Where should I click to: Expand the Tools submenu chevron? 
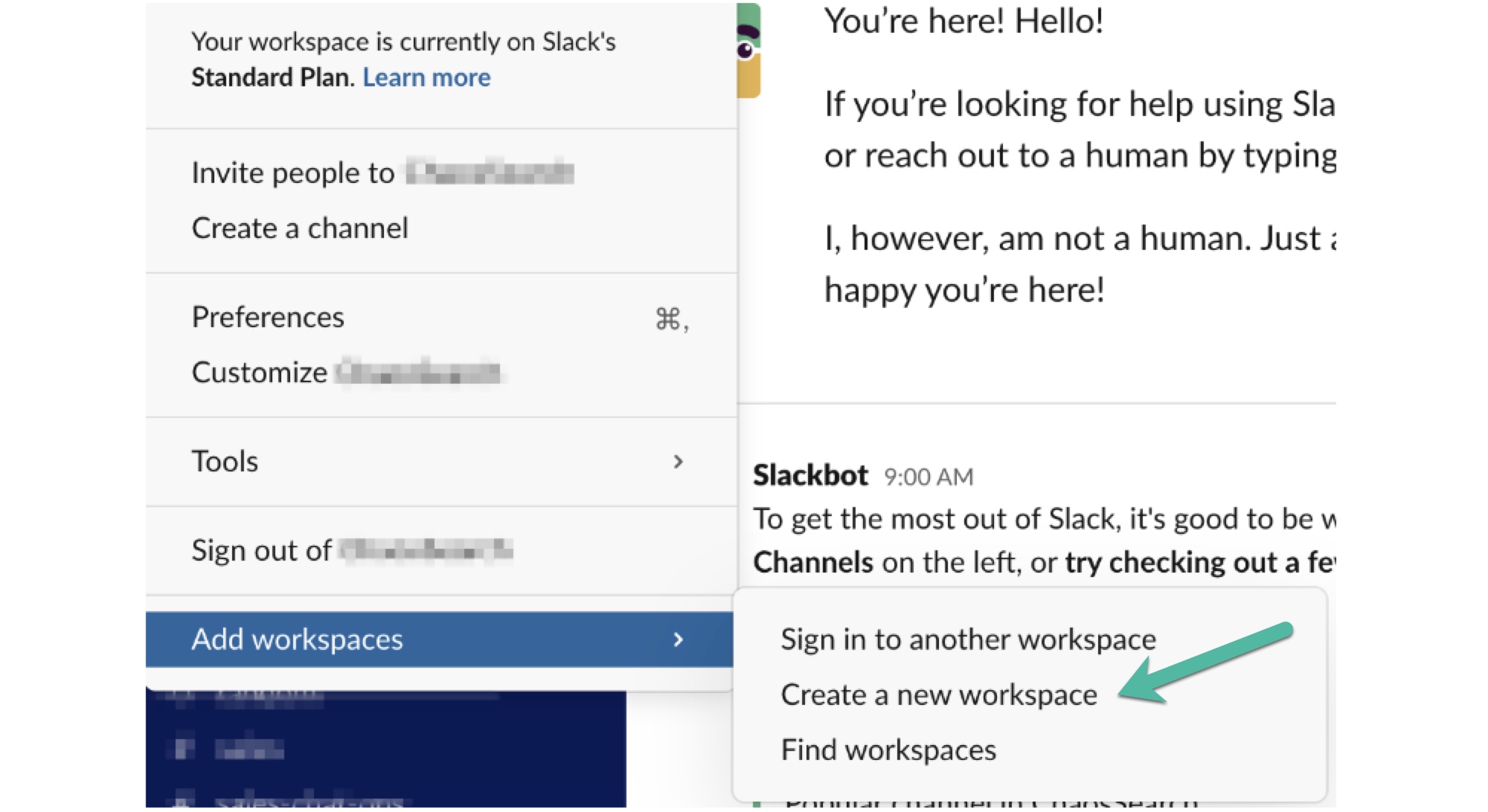click(x=678, y=462)
